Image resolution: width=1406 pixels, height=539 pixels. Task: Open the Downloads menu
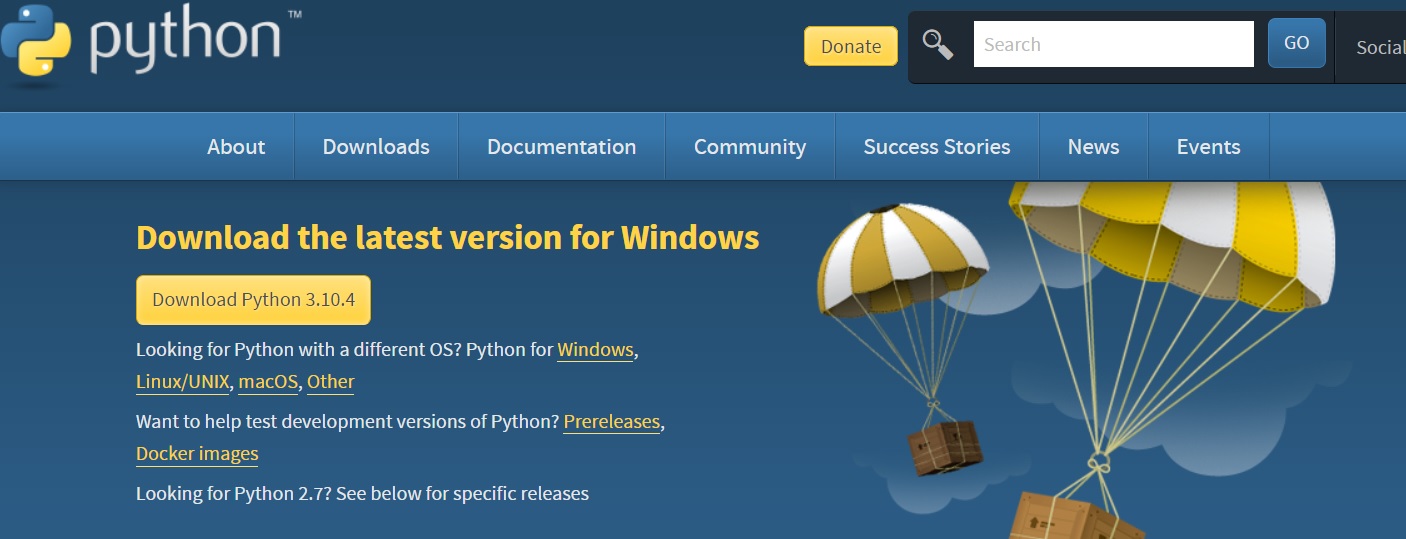pos(376,147)
